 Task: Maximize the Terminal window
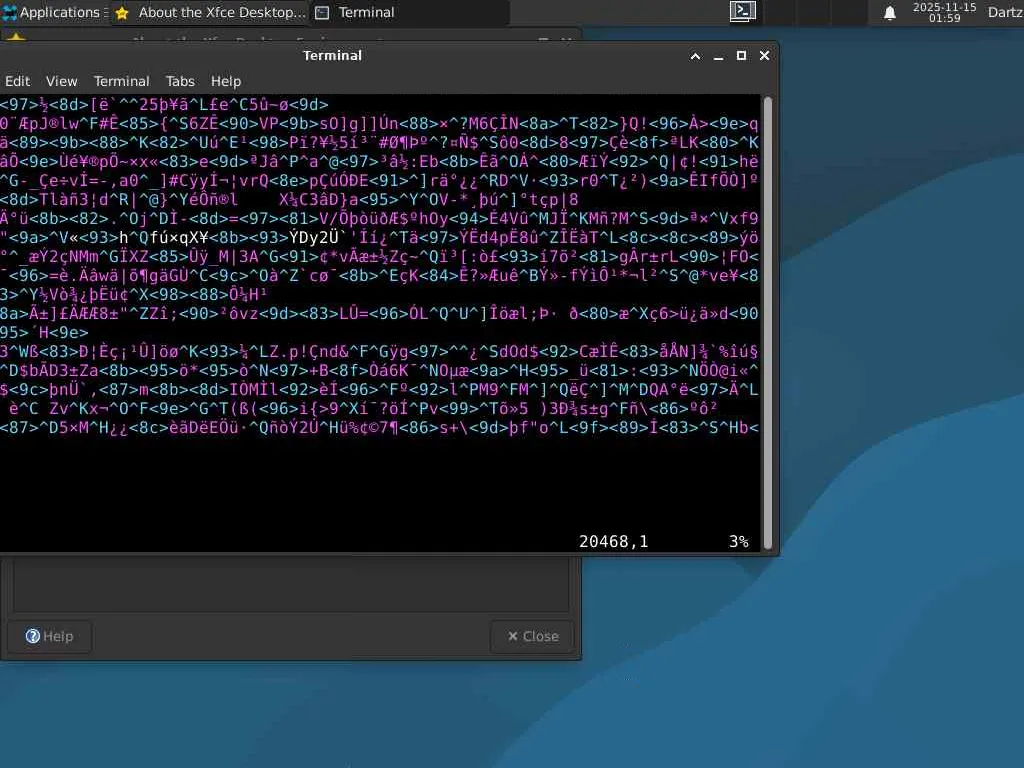click(x=741, y=56)
